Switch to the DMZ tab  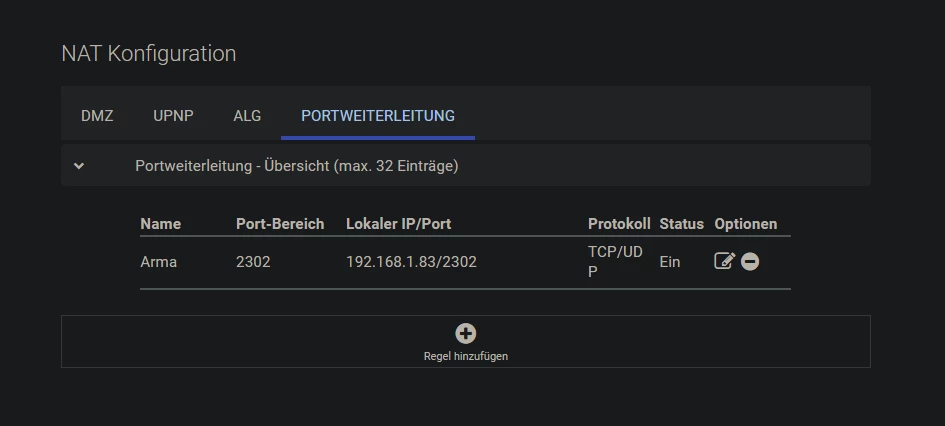pyautogui.click(x=97, y=116)
